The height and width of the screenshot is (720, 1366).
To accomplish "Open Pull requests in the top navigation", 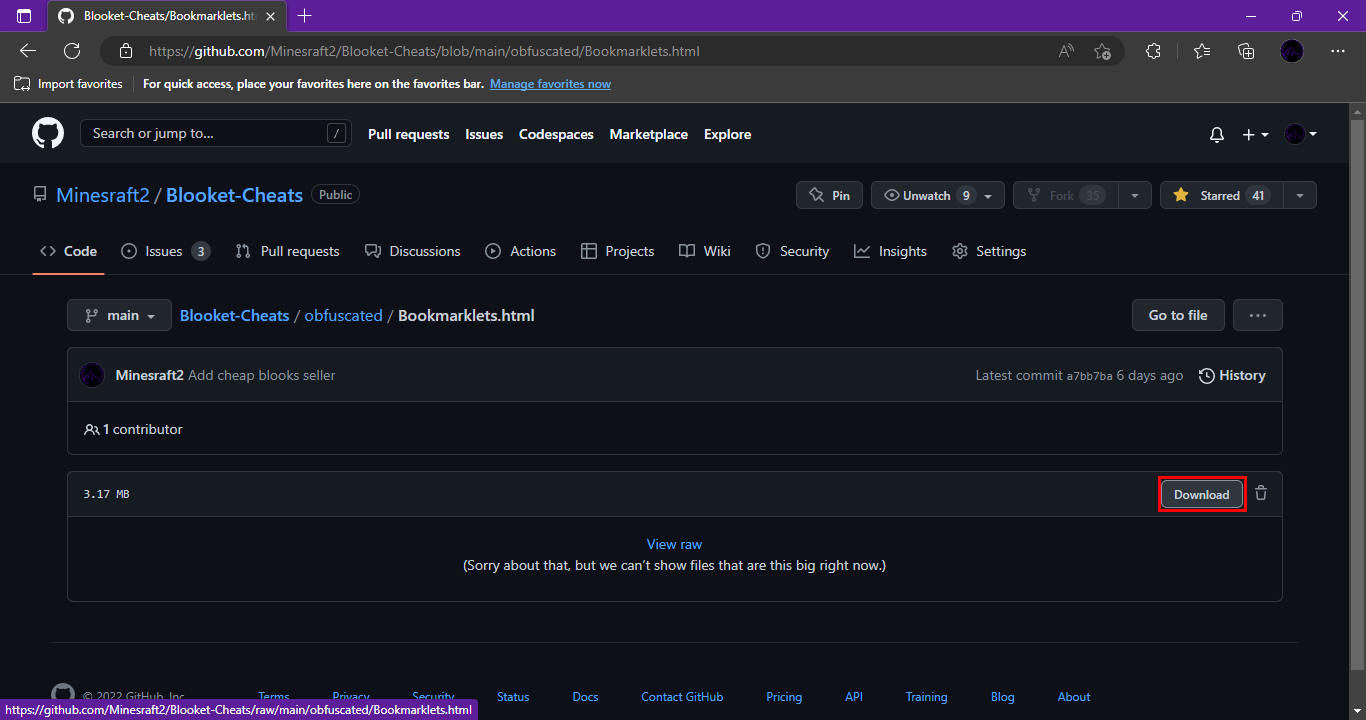I will [x=409, y=134].
